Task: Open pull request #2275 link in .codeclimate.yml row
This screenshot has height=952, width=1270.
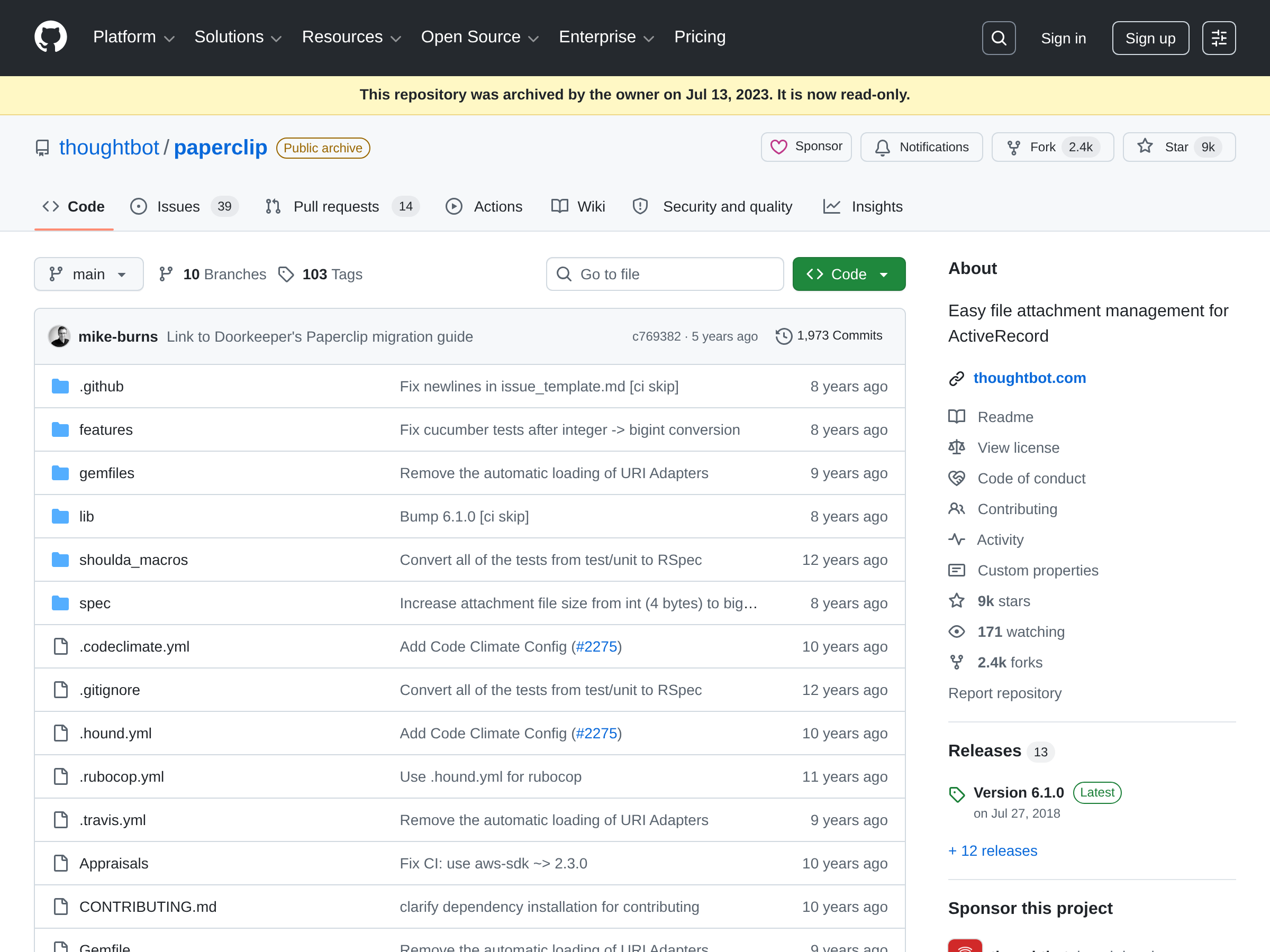Action: pyautogui.click(x=596, y=646)
